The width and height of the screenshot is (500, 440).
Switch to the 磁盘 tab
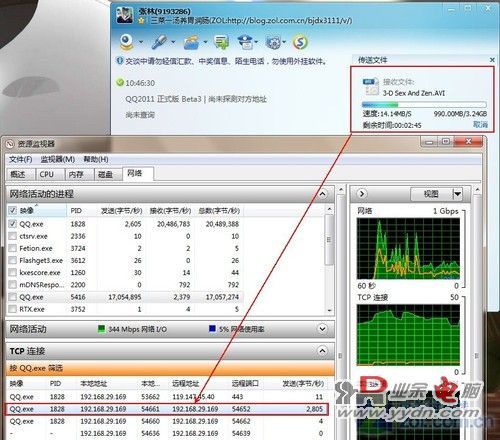[108, 175]
